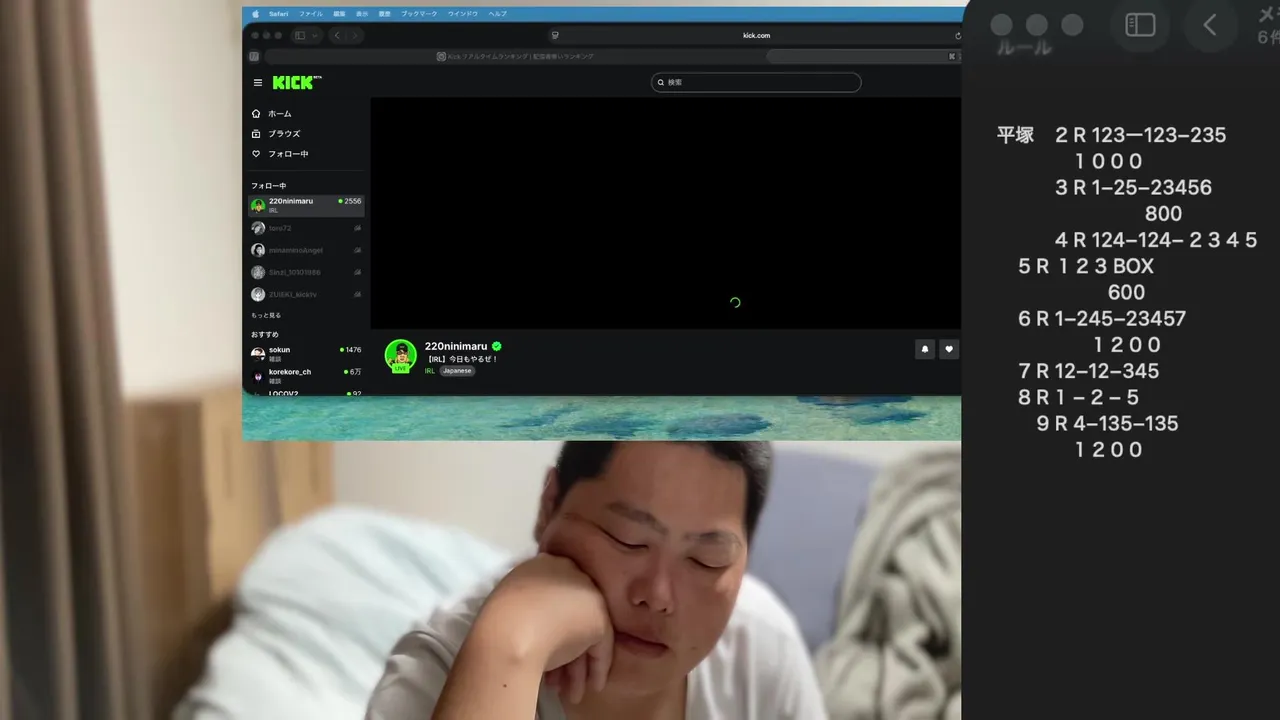
Task: Open recommended channel korekore_ch
Action: [306, 375]
